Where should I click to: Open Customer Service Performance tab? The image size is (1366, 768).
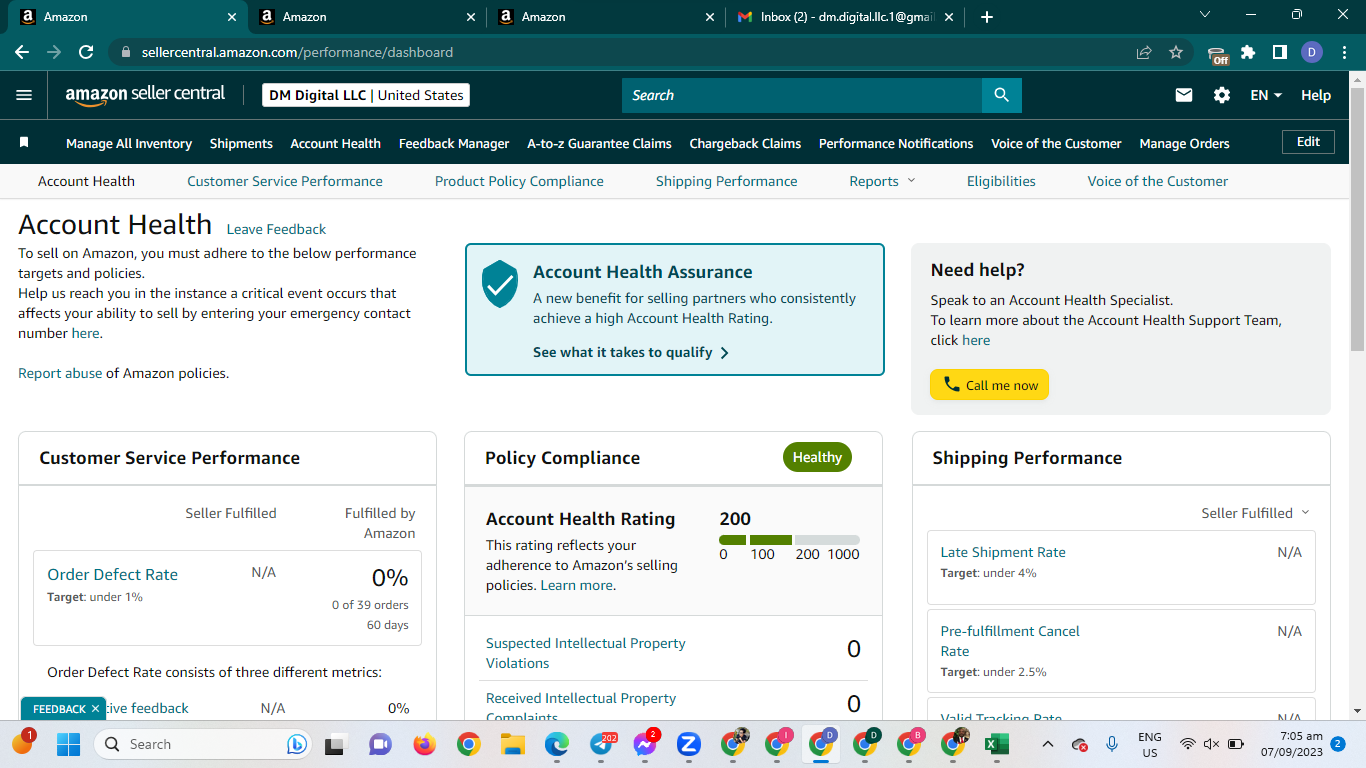pos(285,181)
